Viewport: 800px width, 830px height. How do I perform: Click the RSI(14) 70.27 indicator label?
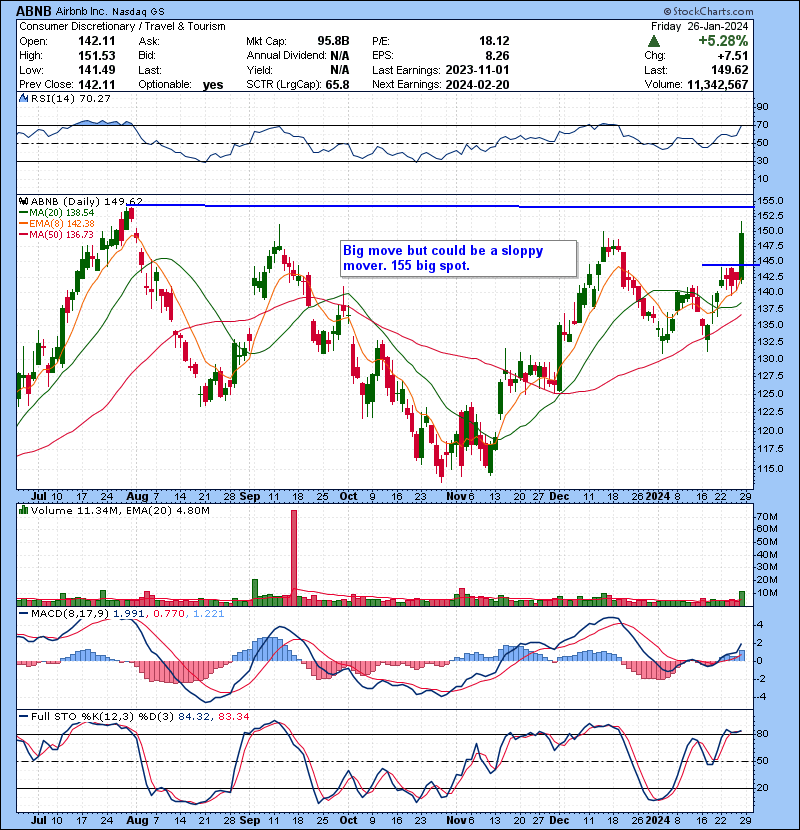(70, 98)
